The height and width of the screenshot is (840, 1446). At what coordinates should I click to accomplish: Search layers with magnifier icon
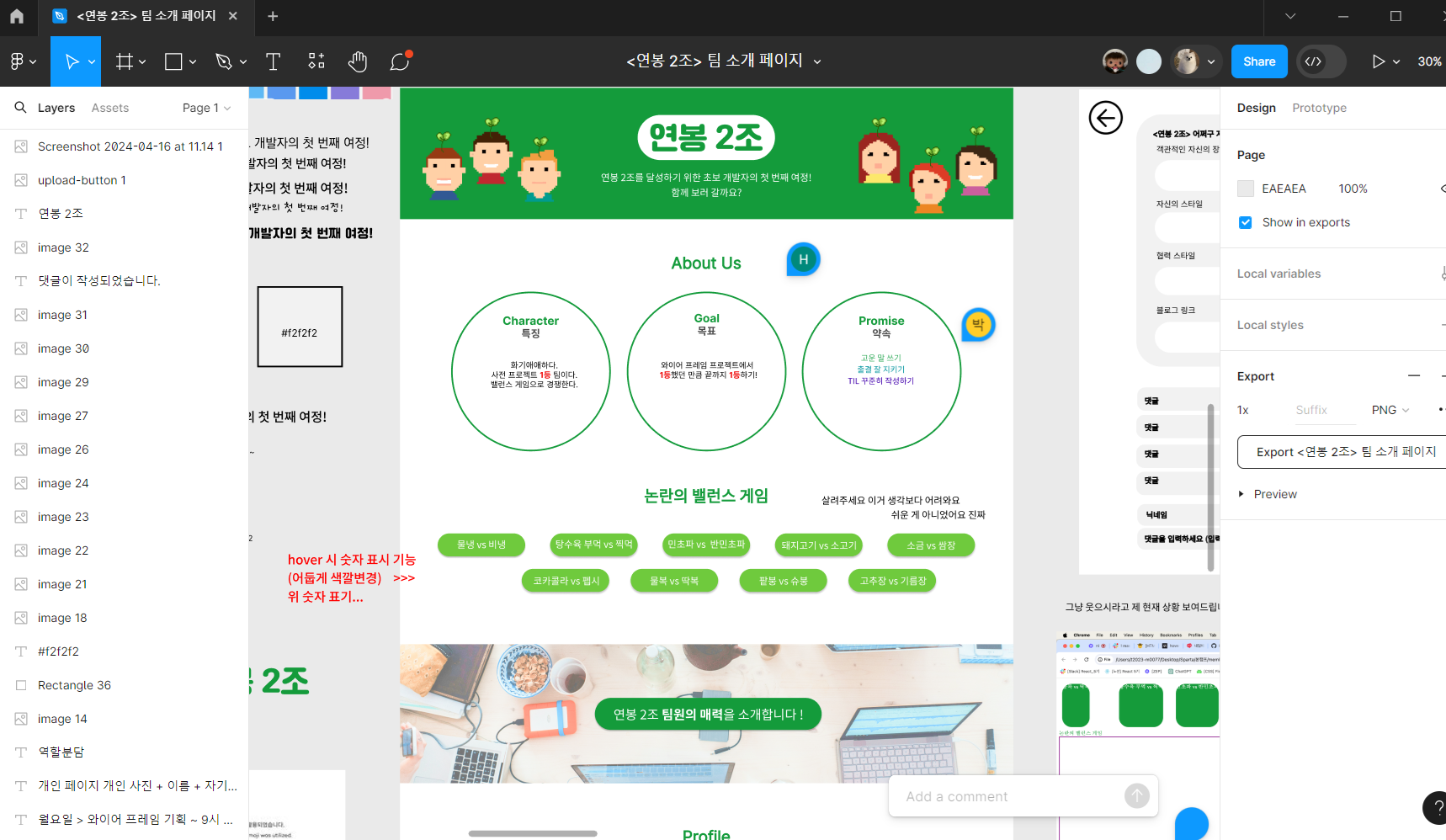[20, 107]
